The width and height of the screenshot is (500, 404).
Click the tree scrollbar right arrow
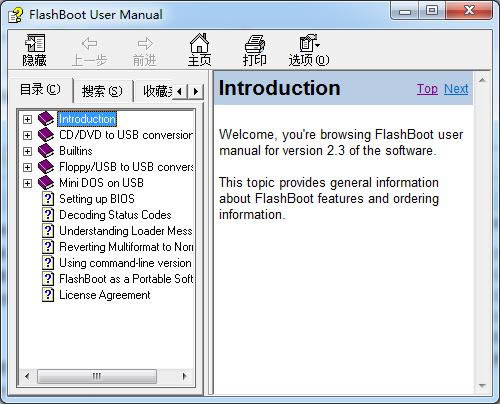click(185, 377)
